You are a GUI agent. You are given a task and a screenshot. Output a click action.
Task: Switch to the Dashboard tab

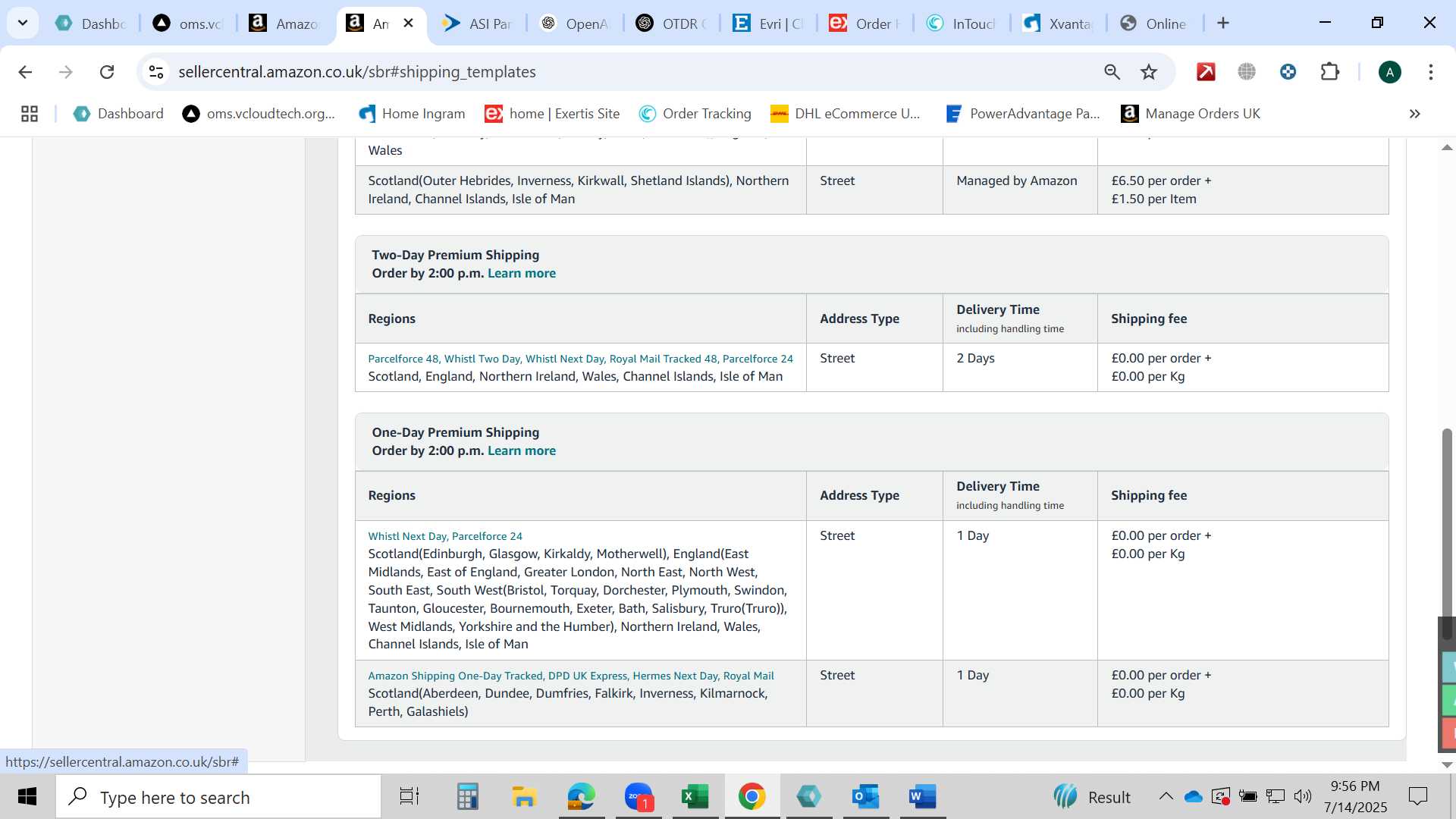[x=92, y=24]
